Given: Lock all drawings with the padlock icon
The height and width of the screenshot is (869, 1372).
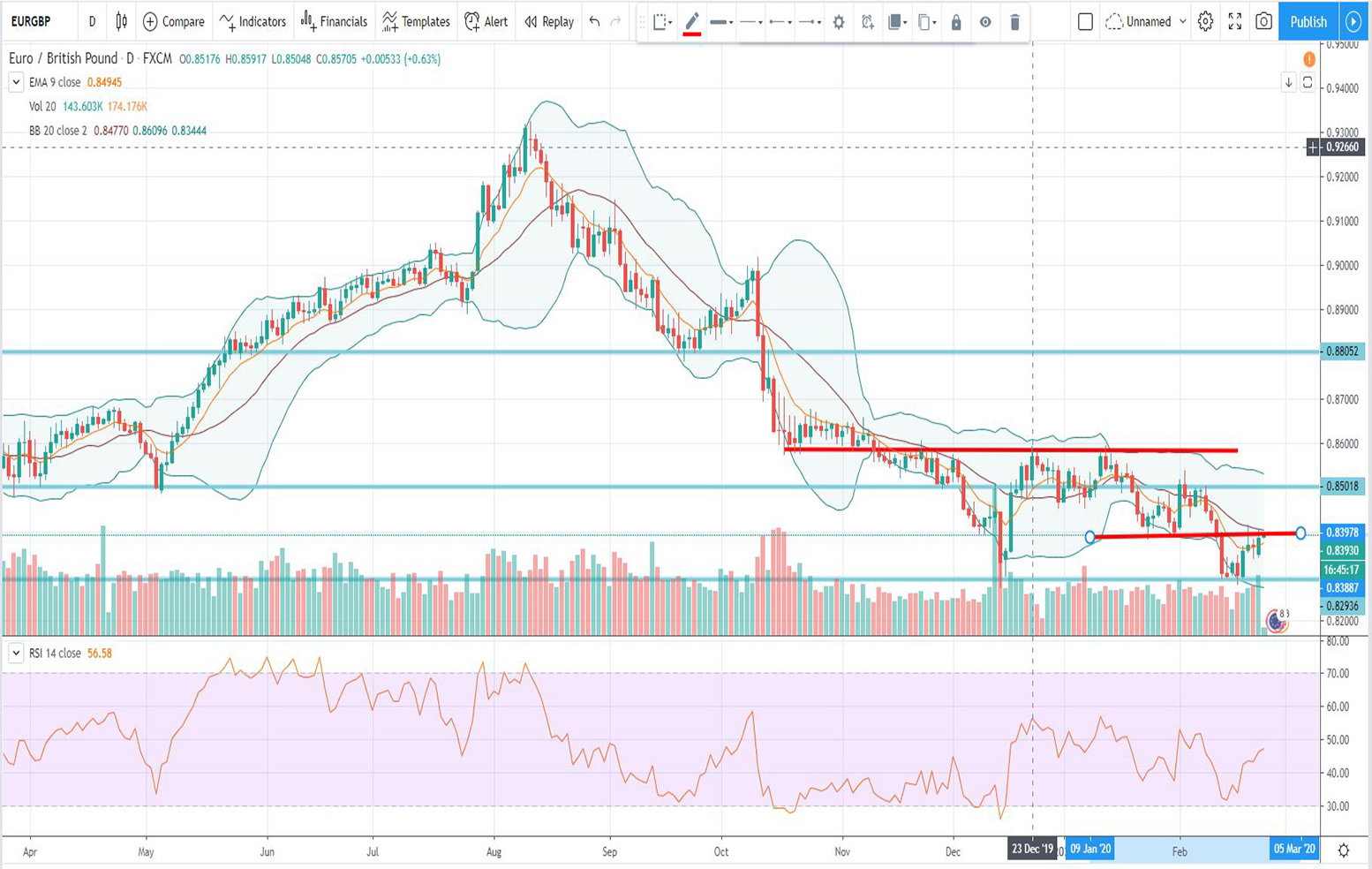Looking at the screenshot, I should 956,21.
